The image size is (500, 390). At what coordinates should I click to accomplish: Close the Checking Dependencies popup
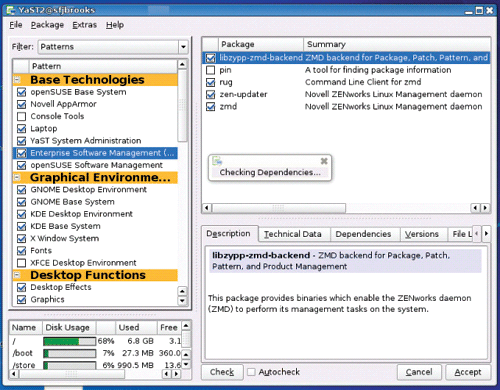[x=324, y=161]
